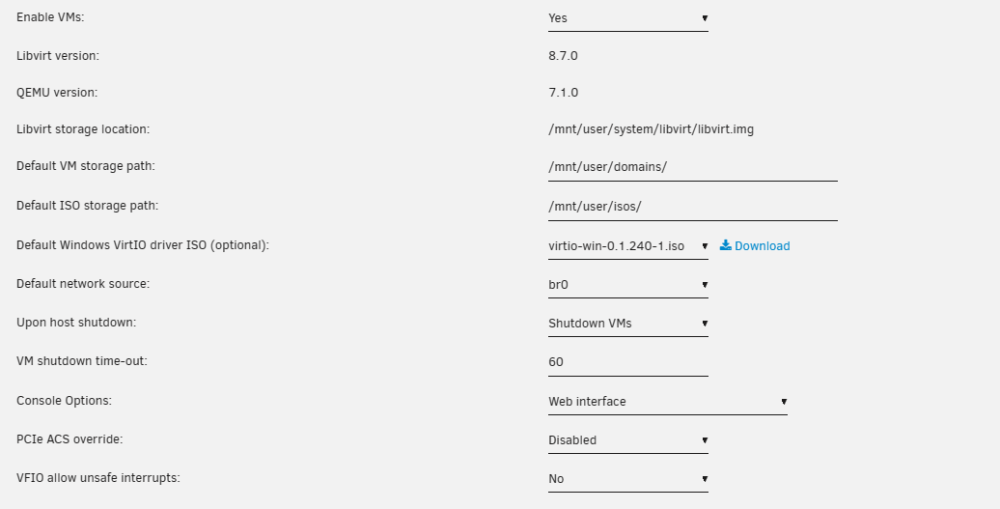The height and width of the screenshot is (509, 1000).
Task: Open the Enable VMs dropdown
Action: [x=628, y=18]
